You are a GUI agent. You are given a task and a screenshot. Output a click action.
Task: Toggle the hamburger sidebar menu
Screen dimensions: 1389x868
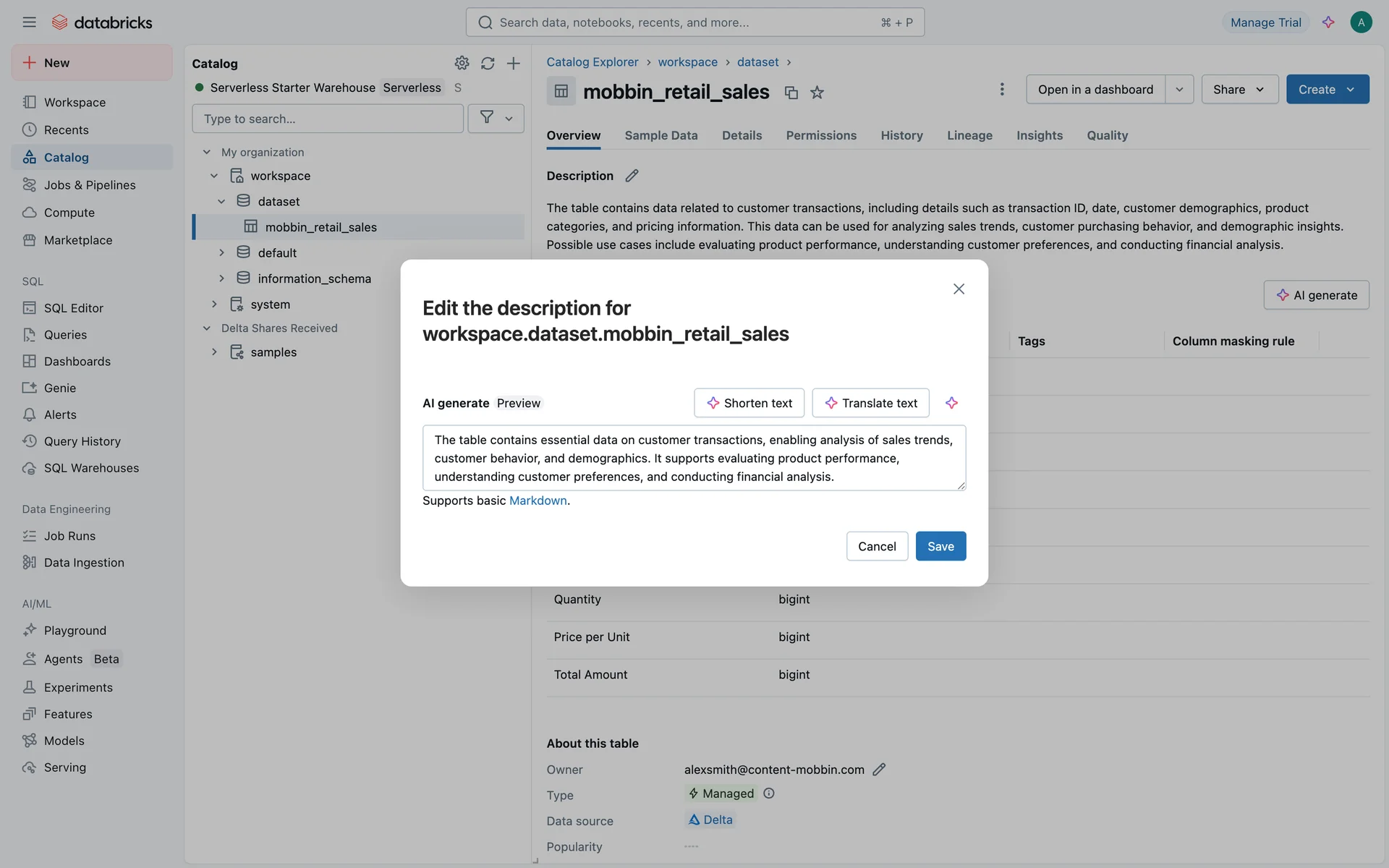point(29,22)
